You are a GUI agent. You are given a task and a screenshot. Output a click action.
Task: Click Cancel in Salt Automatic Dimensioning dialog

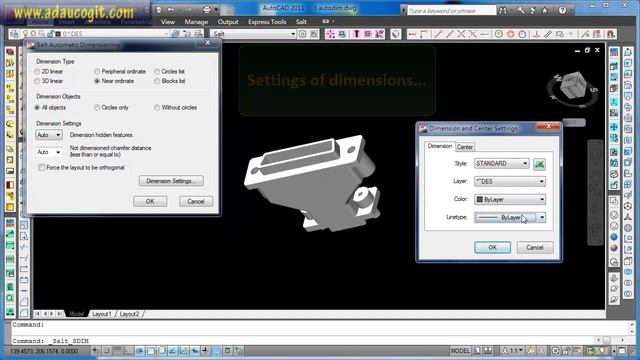point(196,201)
